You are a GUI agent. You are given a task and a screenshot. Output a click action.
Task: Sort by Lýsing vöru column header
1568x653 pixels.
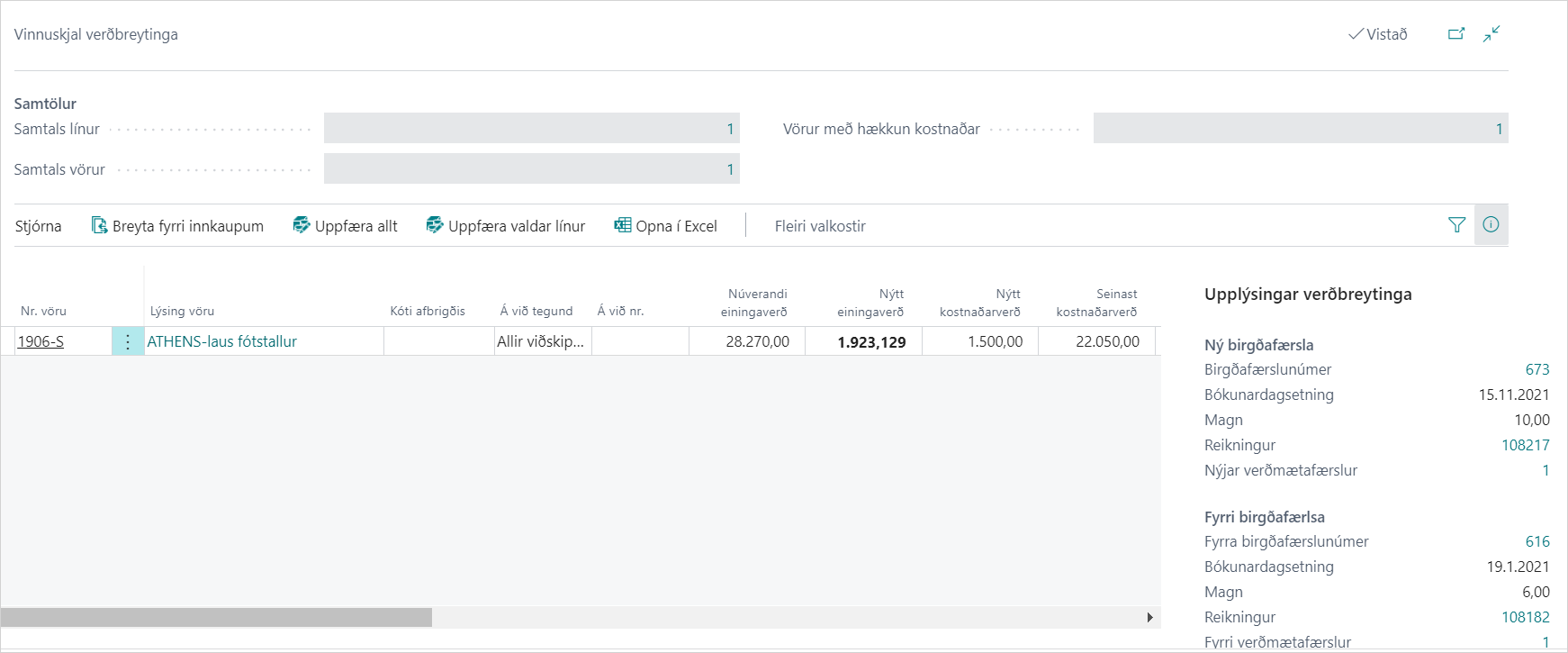pyautogui.click(x=182, y=311)
